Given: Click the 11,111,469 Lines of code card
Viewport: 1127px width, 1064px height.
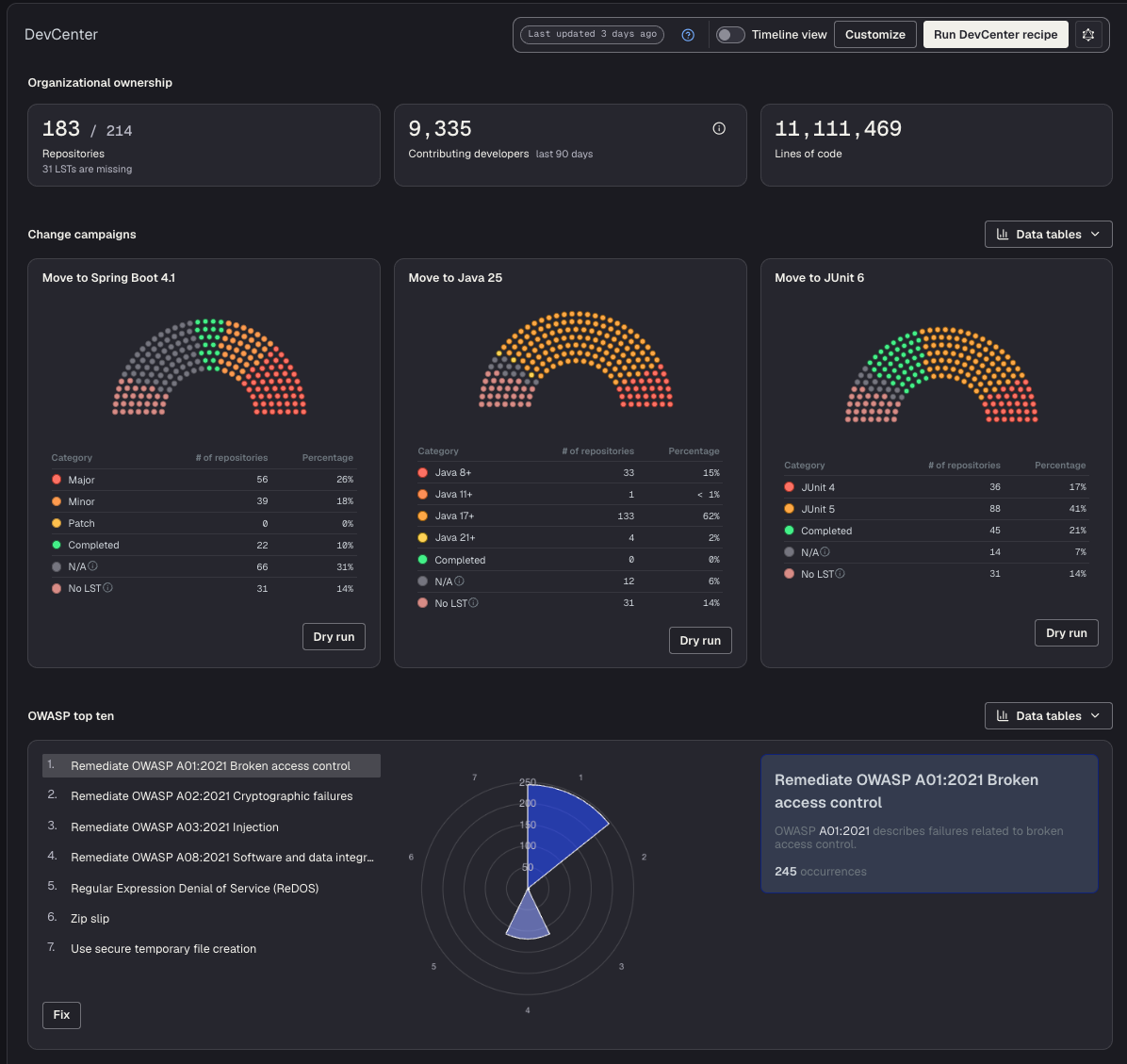Looking at the screenshot, I should click(937, 145).
